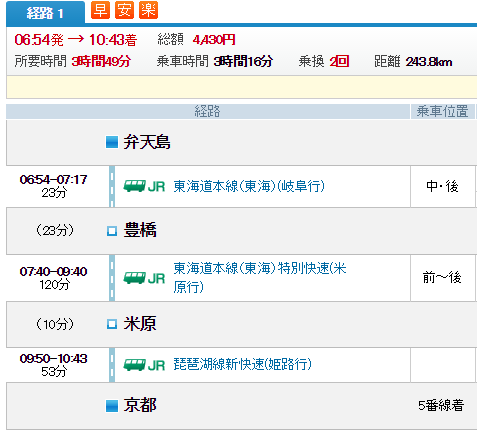The width and height of the screenshot is (477, 433).
Task: Select the station name 米原
Action: (x=140, y=323)
